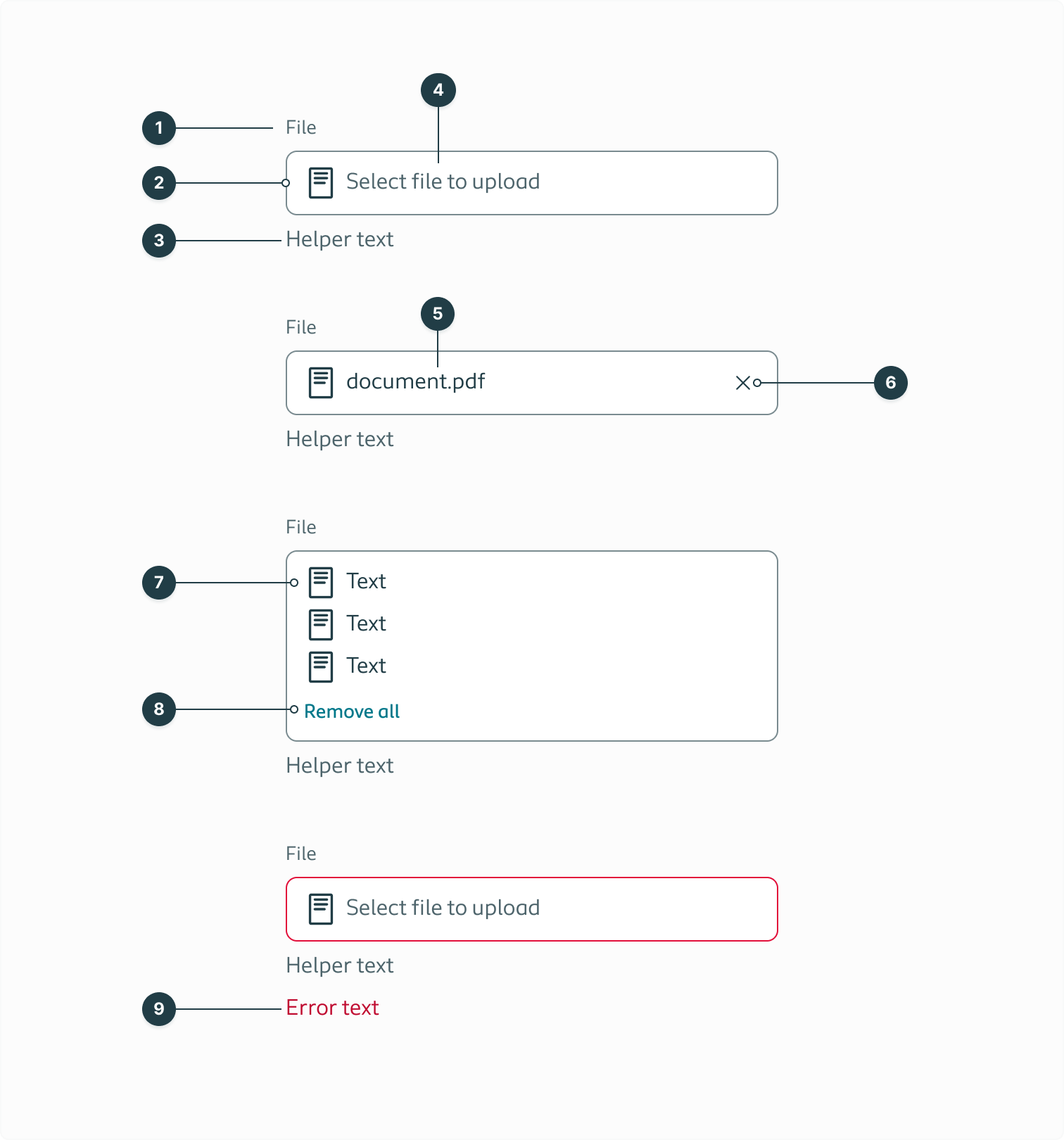Image resolution: width=1064 pixels, height=1140 pixels.
Task: Click numbered callout badge 9
Action: [x=159, y=1008]
